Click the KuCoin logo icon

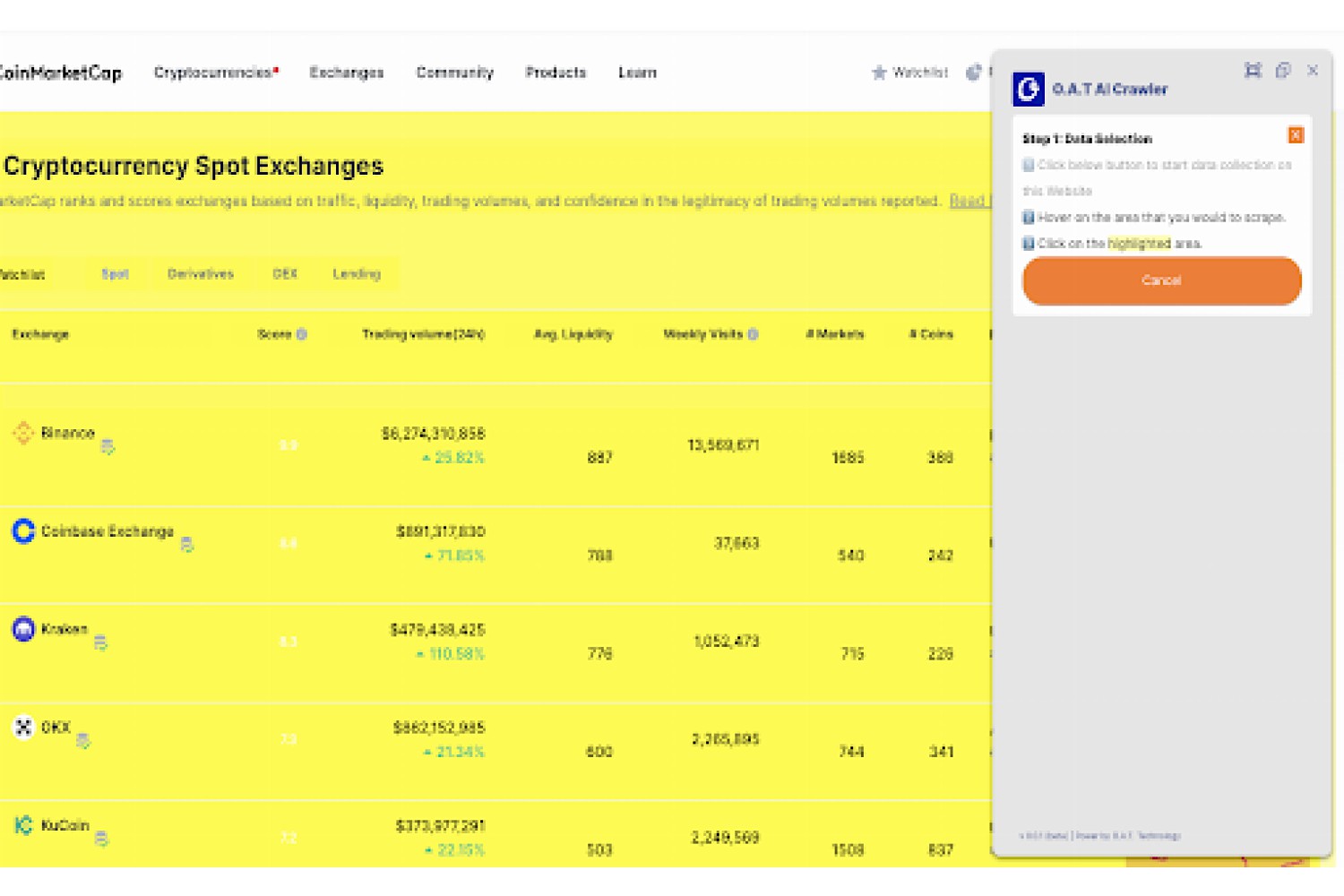[x=23, y=825]
